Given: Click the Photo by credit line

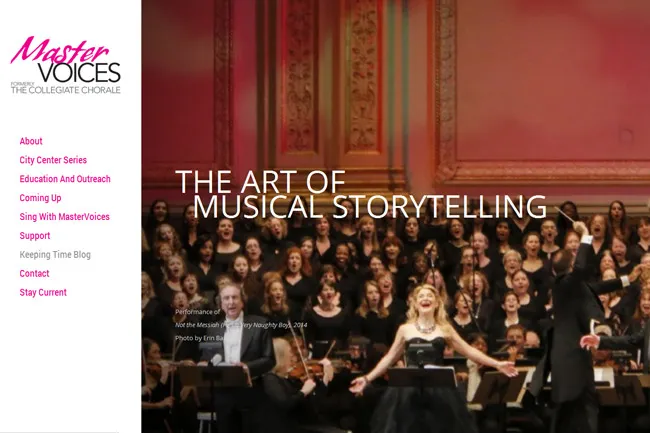Looking at the screenshot, I should point(200,338).
